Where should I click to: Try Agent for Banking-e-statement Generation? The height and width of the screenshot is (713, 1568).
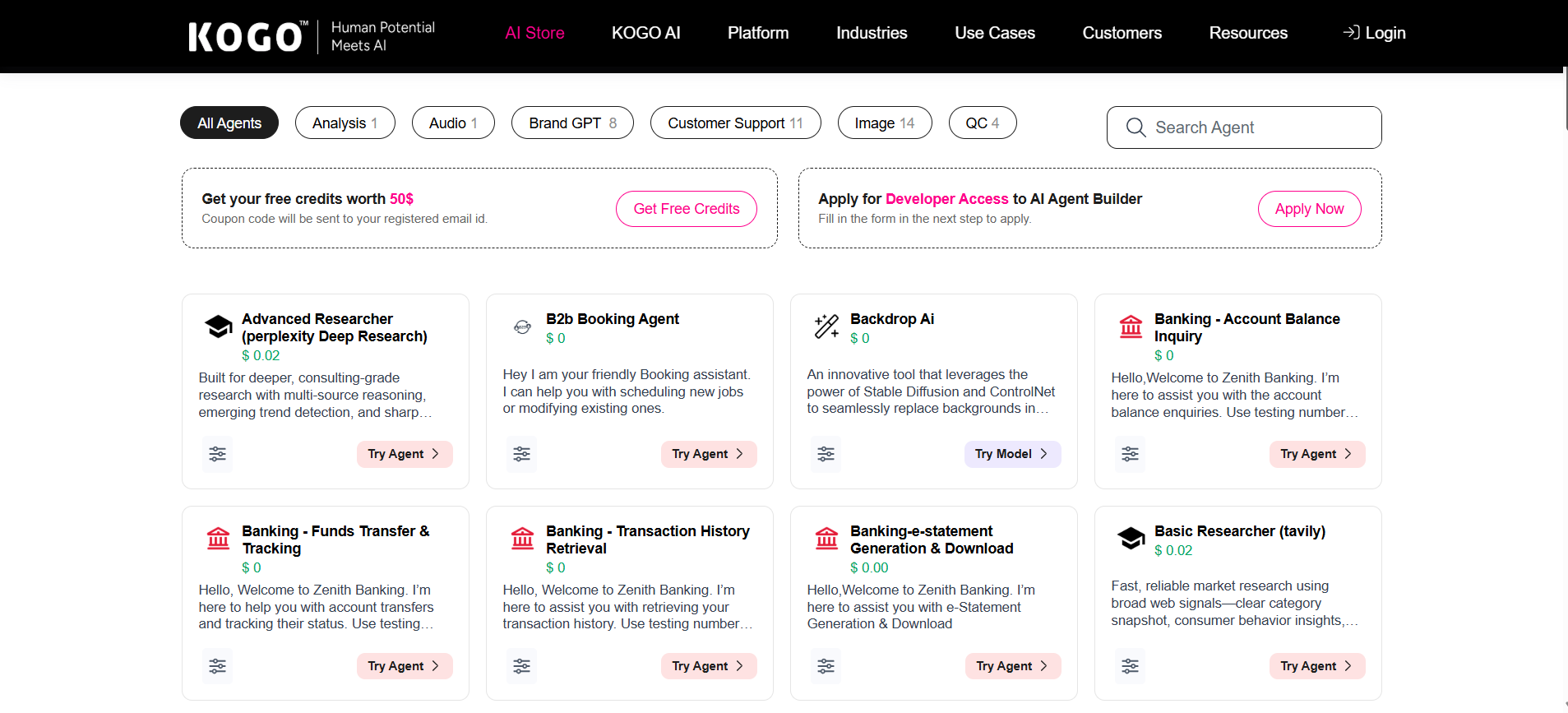(x=1013, y=666)
